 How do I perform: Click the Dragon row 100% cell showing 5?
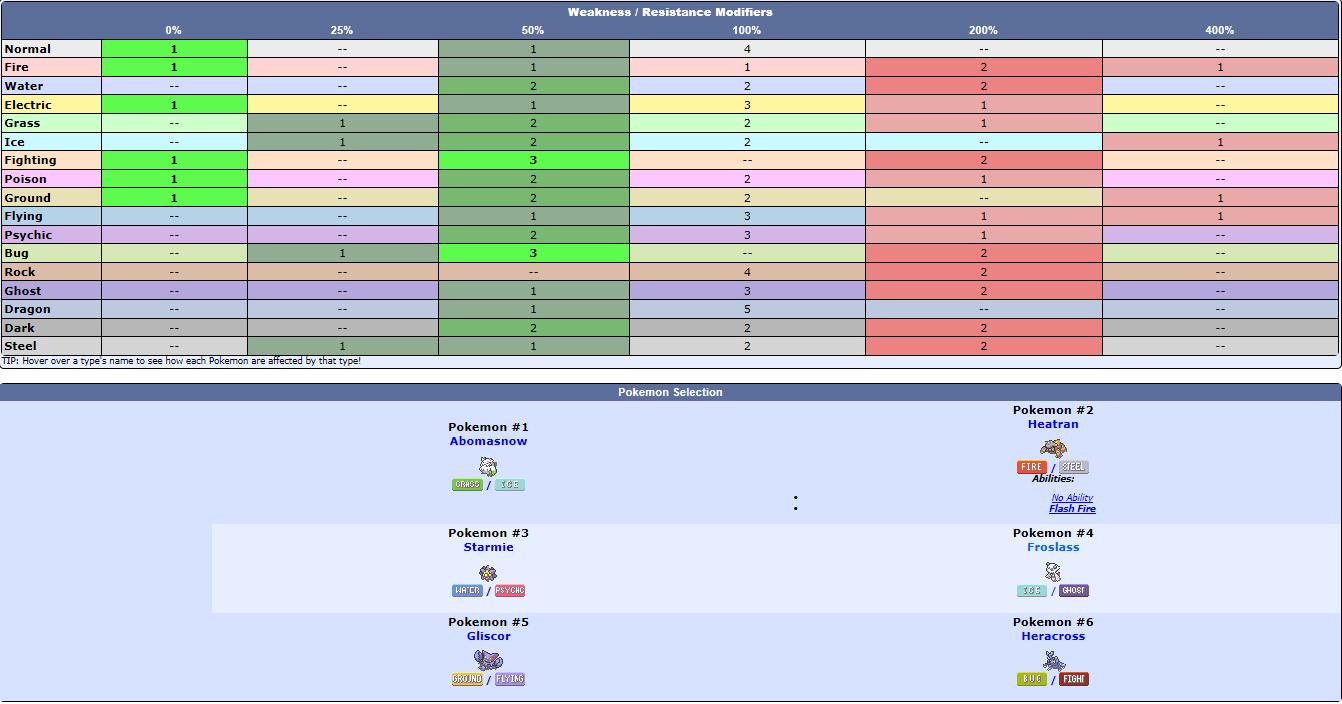pyautogui.click(x=747, y=309)
